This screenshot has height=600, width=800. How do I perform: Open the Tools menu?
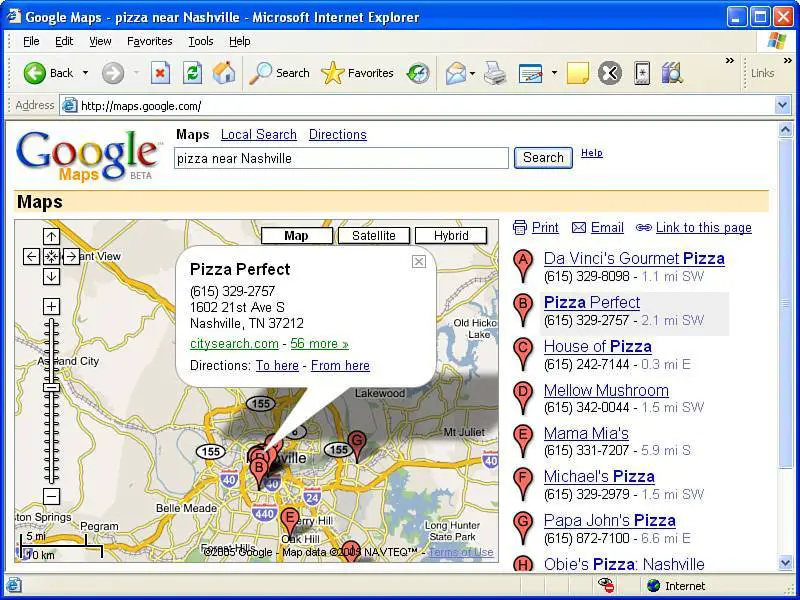(x=201, y=41)
